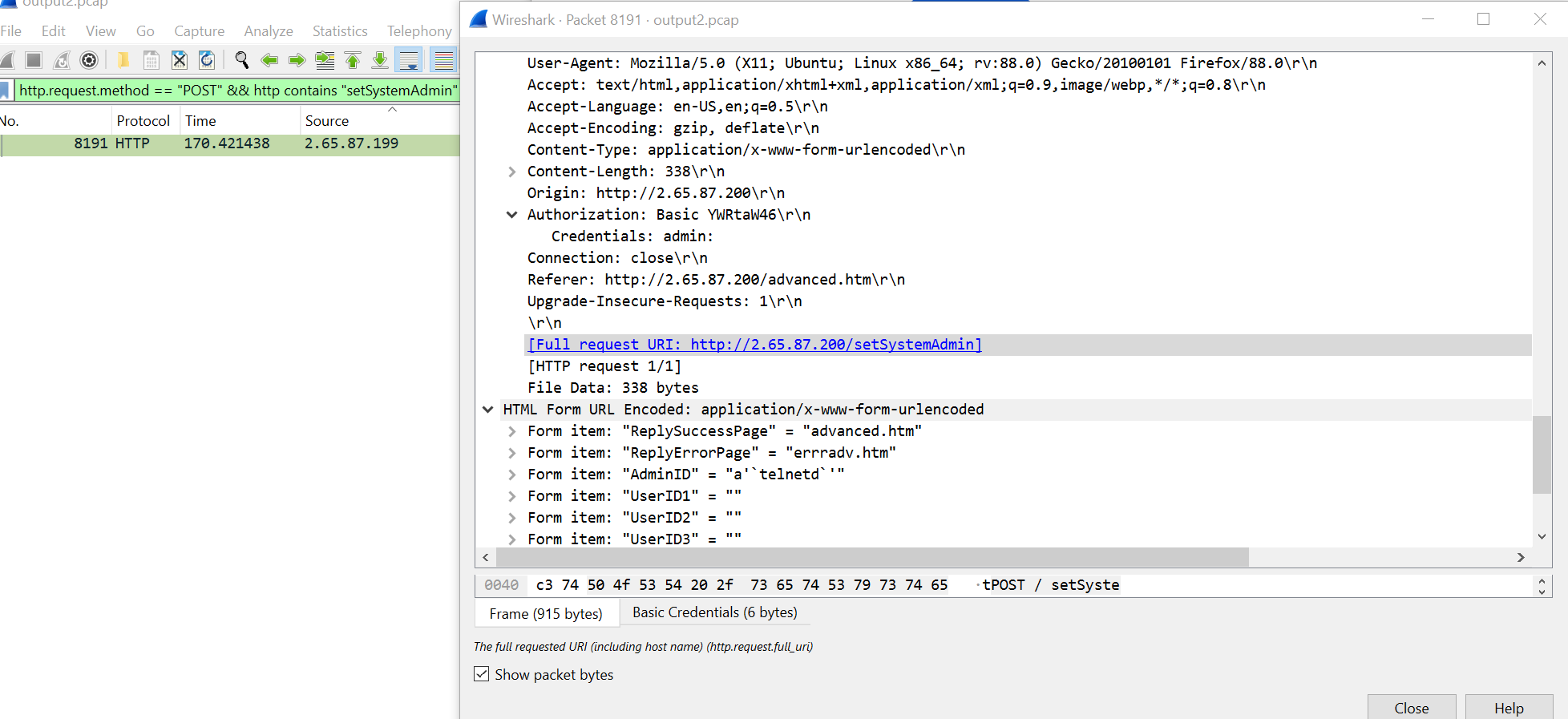Switch to the Basic Credentials (6 bytes) tab
This screenshot has height=719, width=1568.
point(715,612)
